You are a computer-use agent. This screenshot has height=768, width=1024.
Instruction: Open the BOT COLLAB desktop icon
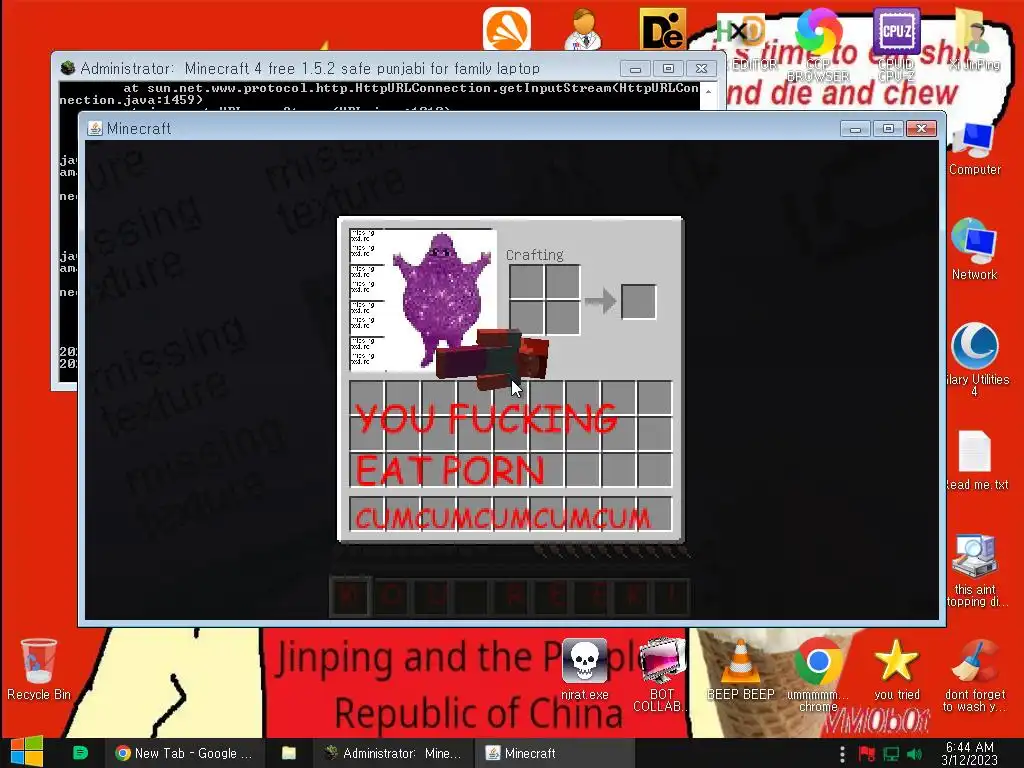[x=661, y=674]
